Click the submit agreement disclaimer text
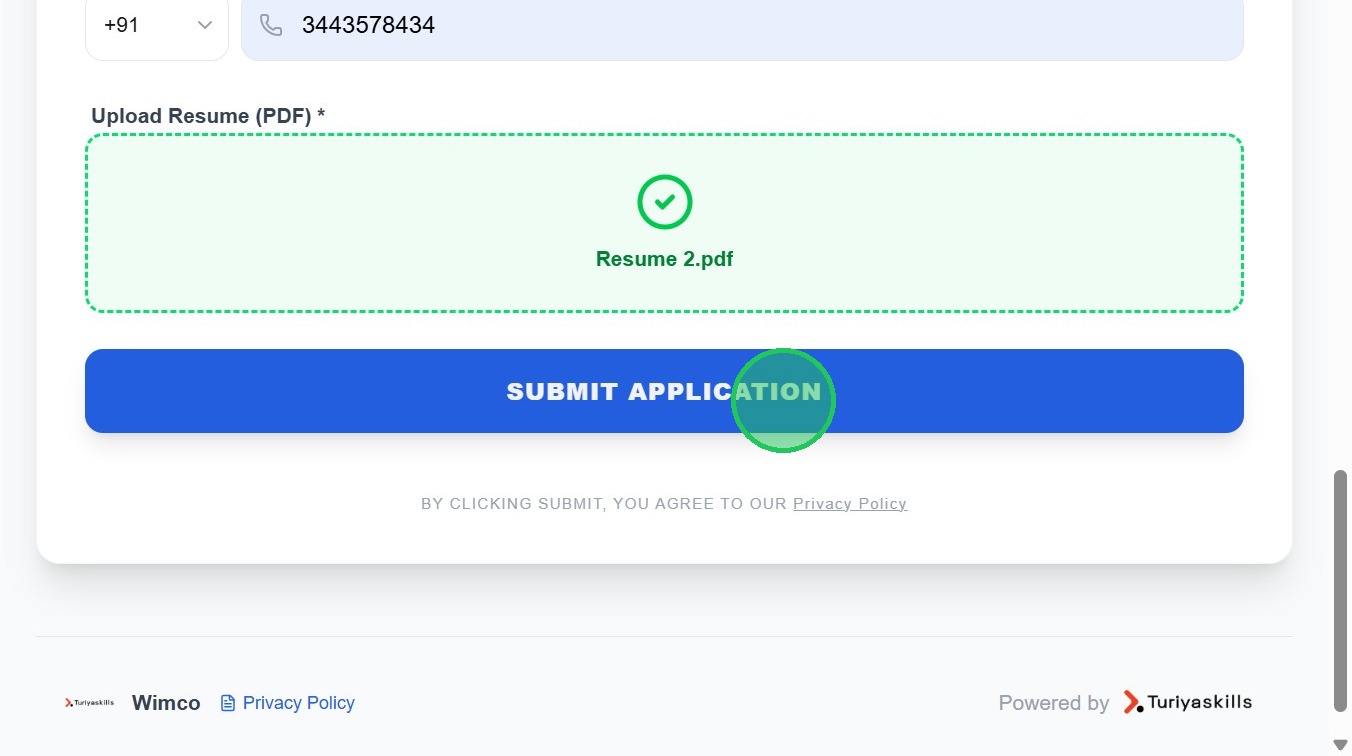The height and width of the screenshot is (756, 1352). click(x=603, y=504)
